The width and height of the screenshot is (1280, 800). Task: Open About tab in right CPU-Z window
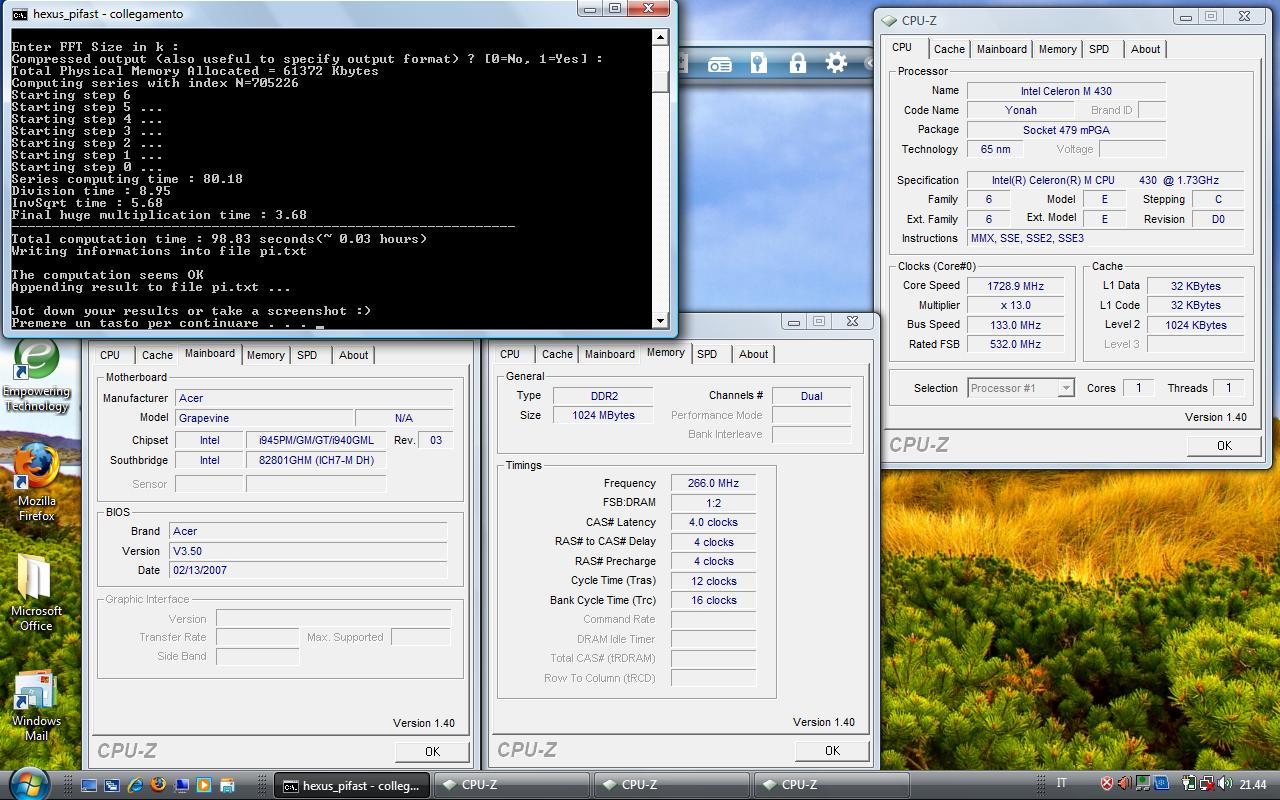(x=1146, y=49)
